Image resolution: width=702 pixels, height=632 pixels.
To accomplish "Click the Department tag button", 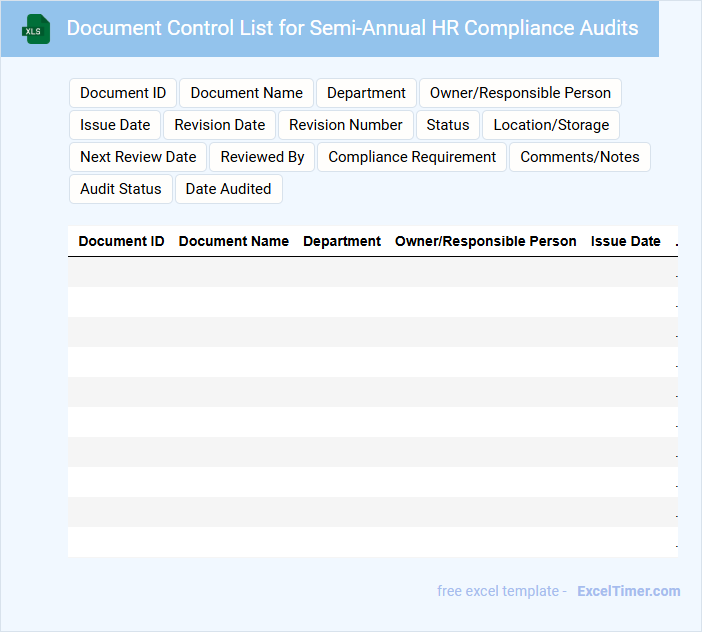I will click(366, 93).
